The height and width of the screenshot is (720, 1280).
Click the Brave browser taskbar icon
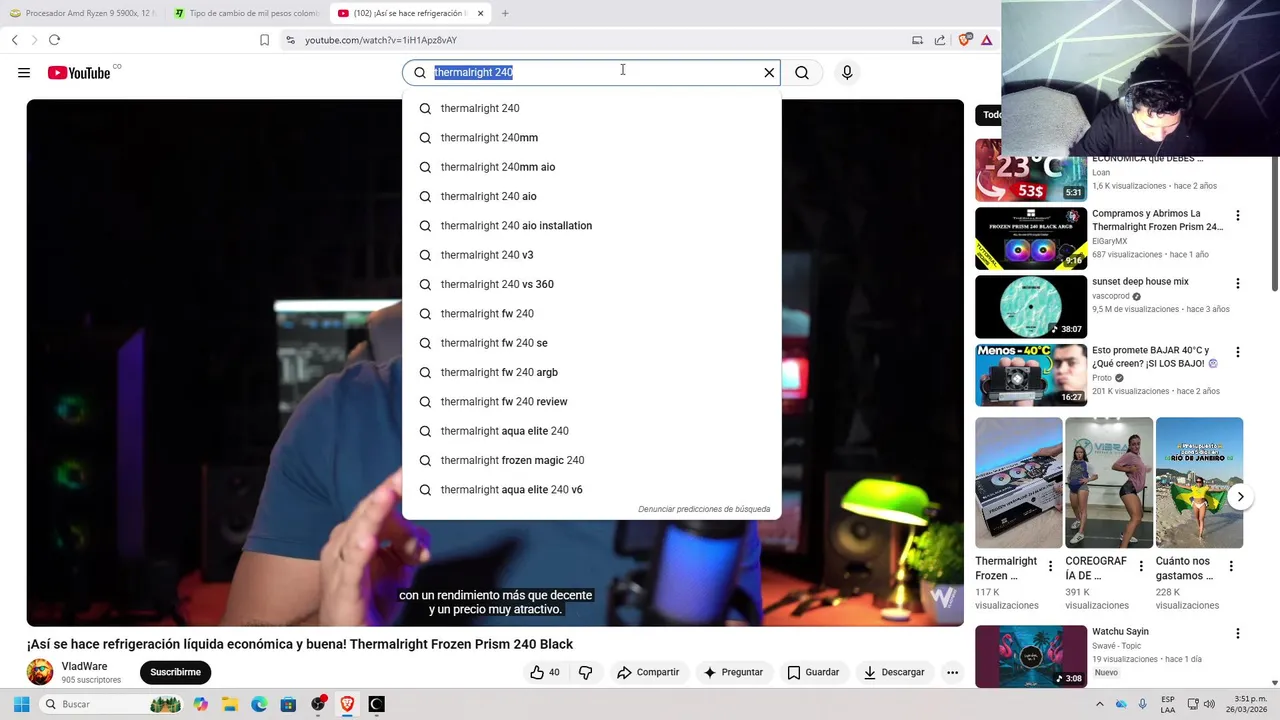[x=347, y=704]
